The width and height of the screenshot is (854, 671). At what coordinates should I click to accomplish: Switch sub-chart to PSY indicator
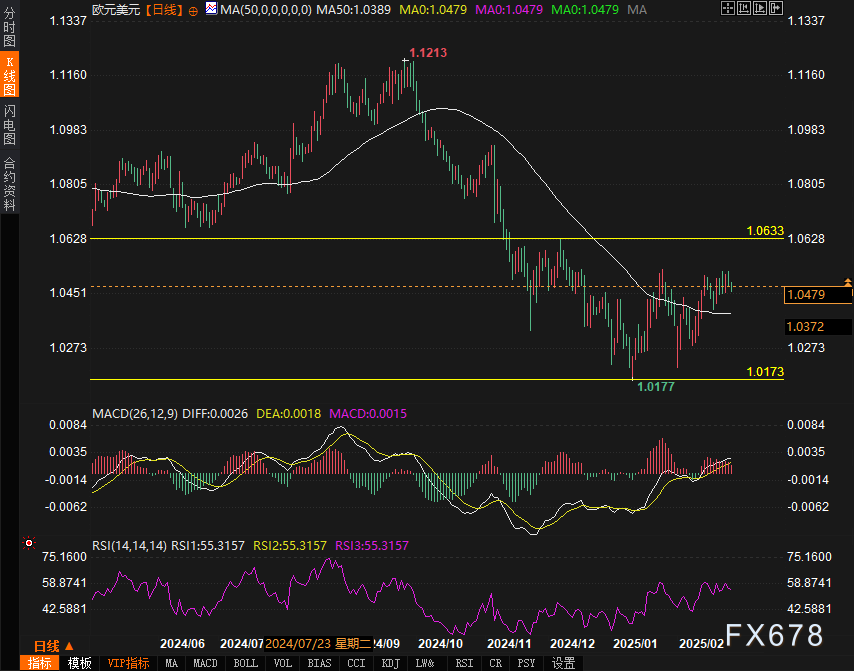coord(526,663)
